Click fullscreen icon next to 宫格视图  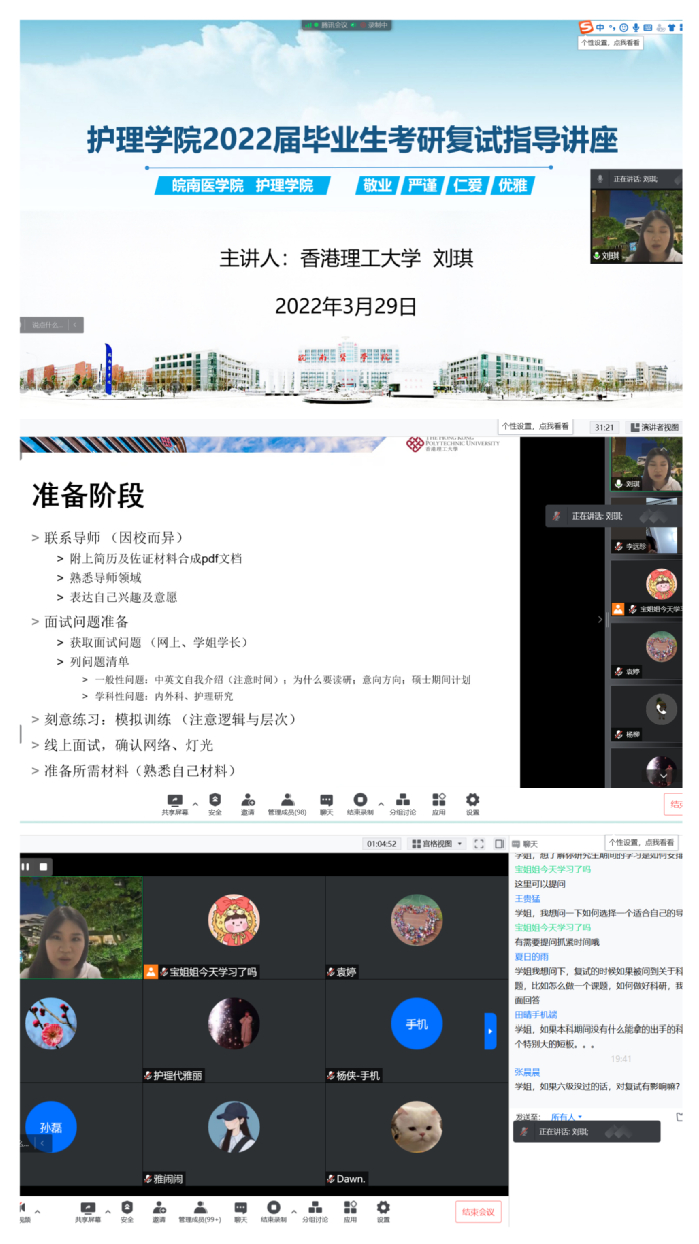pyautogui.click(x=479, y=843)
